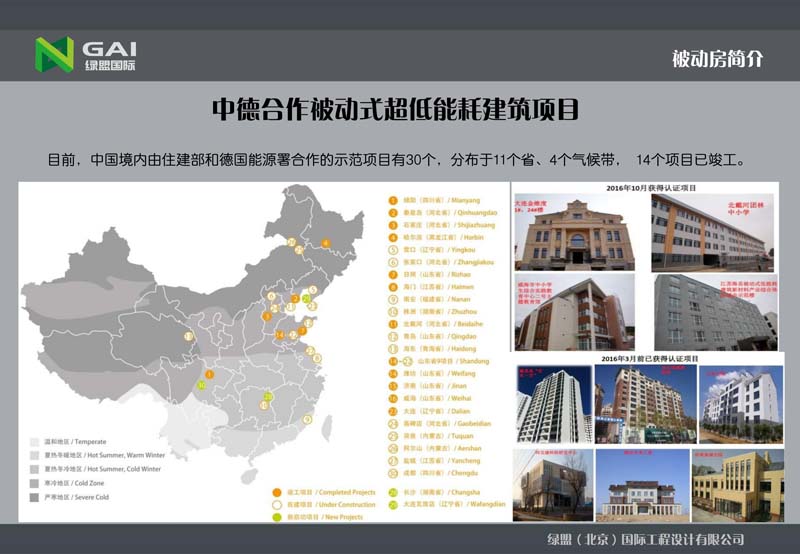Screen dimensions: 800x554
Task: Select white map marker 9 on southeast coast
Action: [307, 419]
